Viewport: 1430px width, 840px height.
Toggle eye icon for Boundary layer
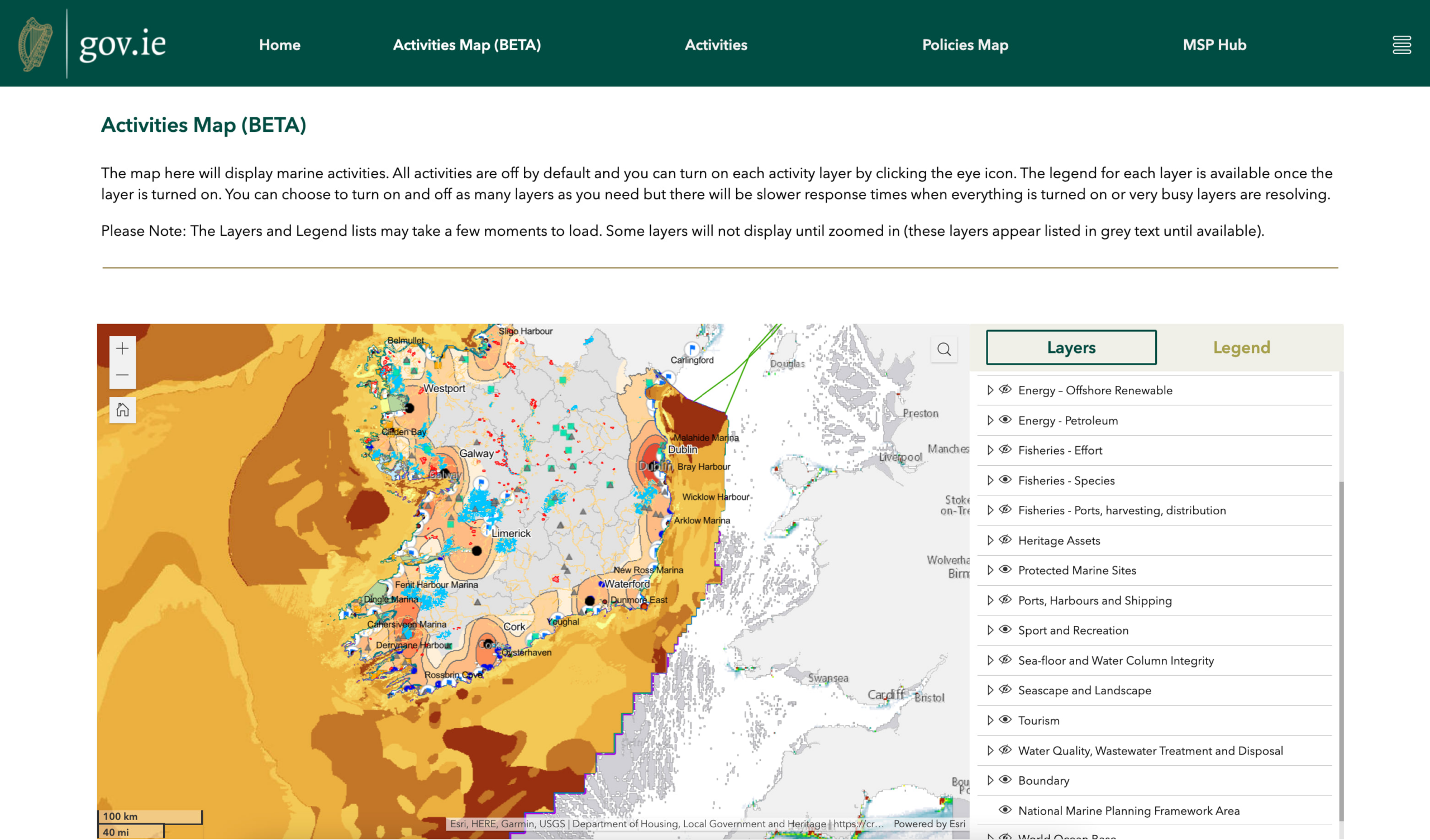[1005, 780]
